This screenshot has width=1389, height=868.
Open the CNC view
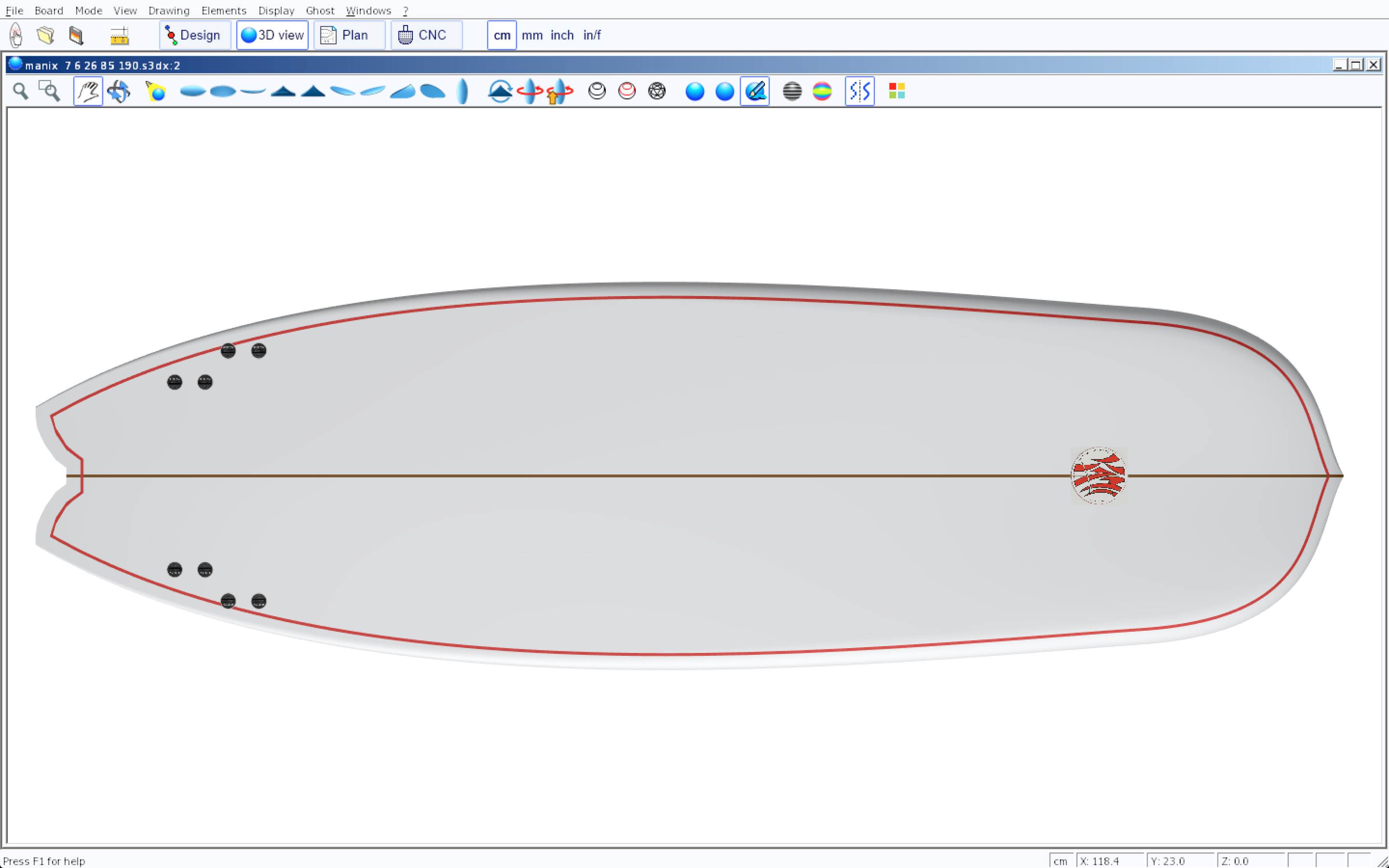pos(426,35)
